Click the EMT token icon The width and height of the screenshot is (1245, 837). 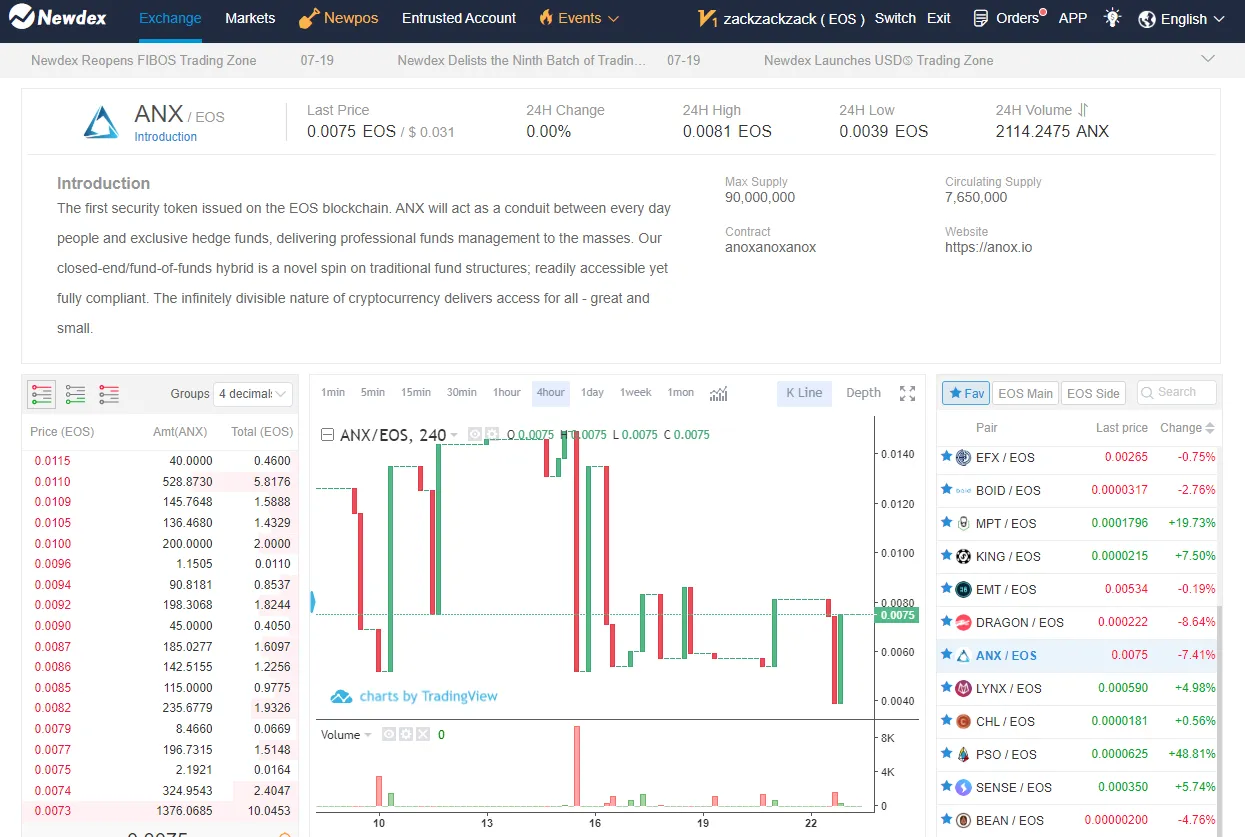[x=964, y=589]
